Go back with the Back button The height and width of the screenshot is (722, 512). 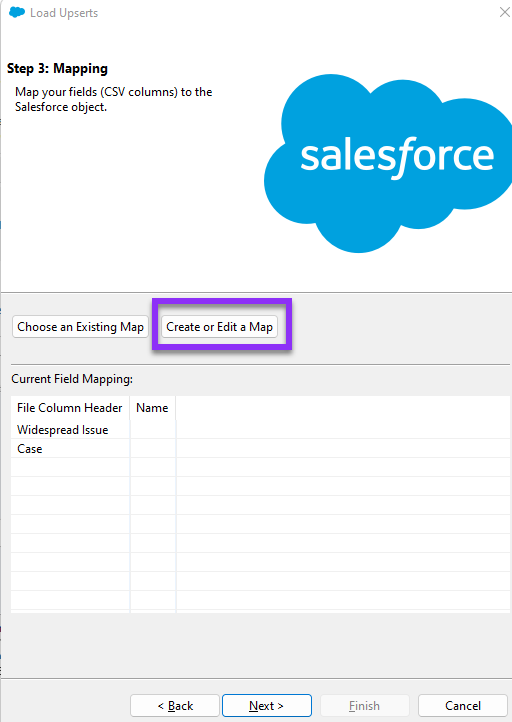175,705
